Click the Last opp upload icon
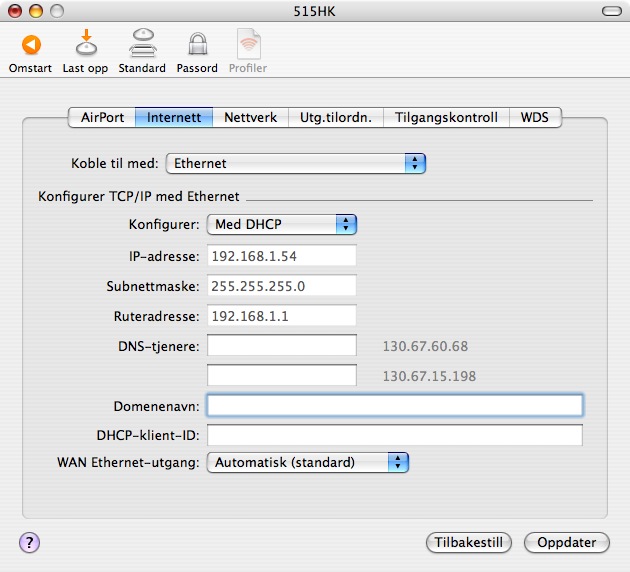This screenshot has width=630, height=572. point(86,42)
